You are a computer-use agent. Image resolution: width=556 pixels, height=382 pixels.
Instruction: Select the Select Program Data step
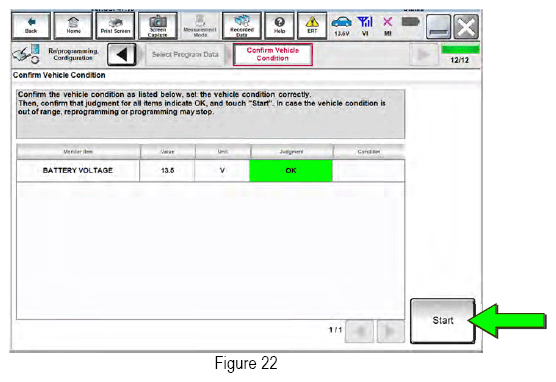coord(185,55)
